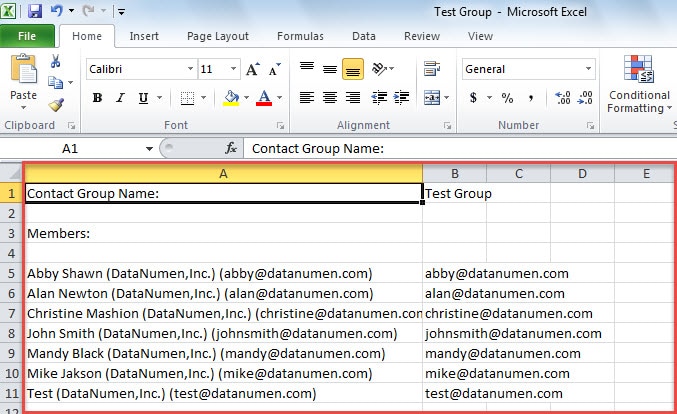Image resolution: width=677 pixels, height=414 pixels.
Task: Open the font size 11 dropdown
Action: click(234, 69)
